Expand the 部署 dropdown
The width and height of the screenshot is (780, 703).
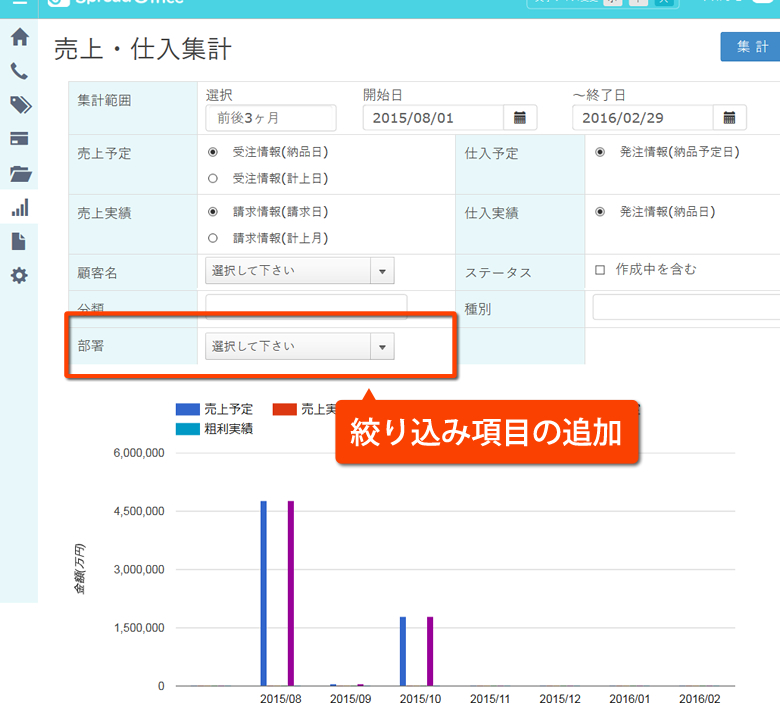coord(299,346)
